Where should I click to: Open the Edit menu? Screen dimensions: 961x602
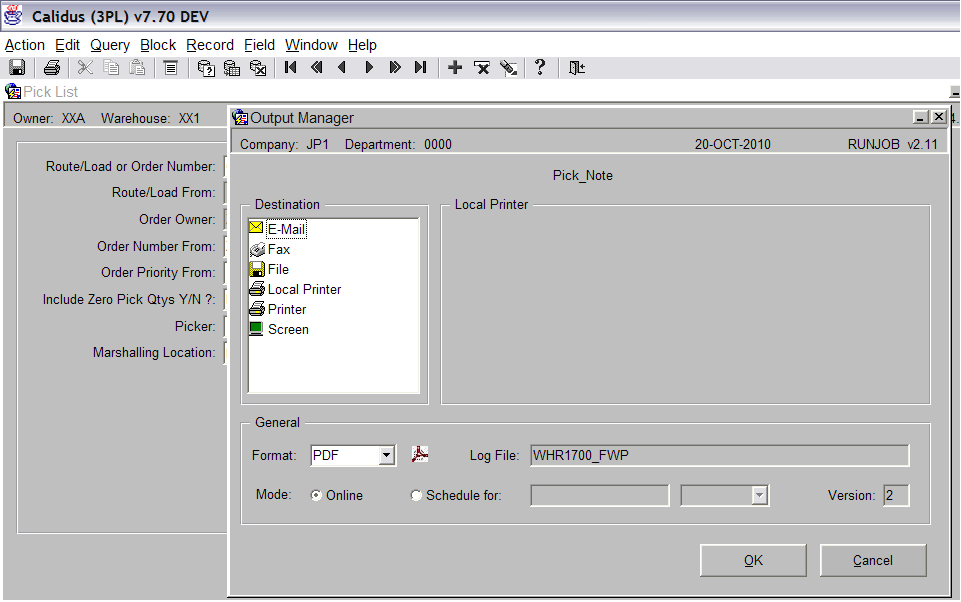[67, 45]
